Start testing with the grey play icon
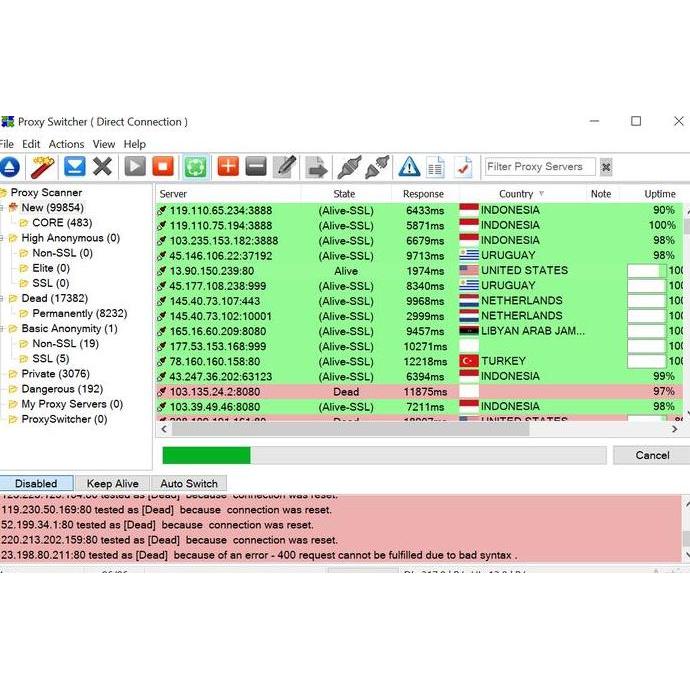This screenshot has width=690, height=690. pyautogui.click(x=135, y=167)
